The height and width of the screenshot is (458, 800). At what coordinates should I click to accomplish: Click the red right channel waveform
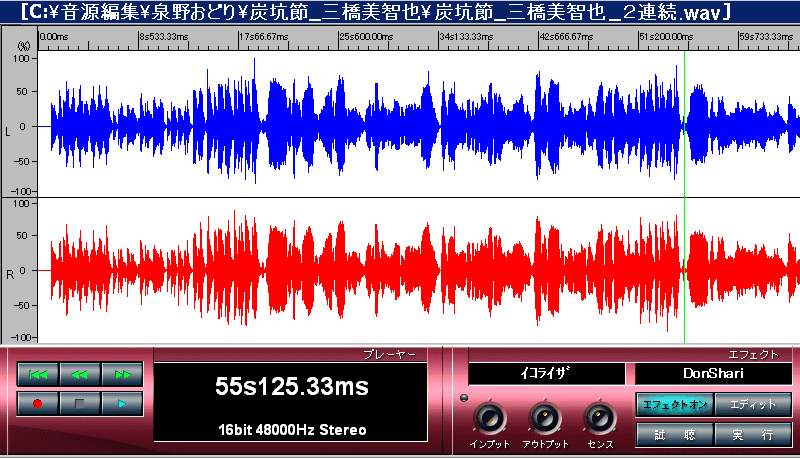[350, 270]
